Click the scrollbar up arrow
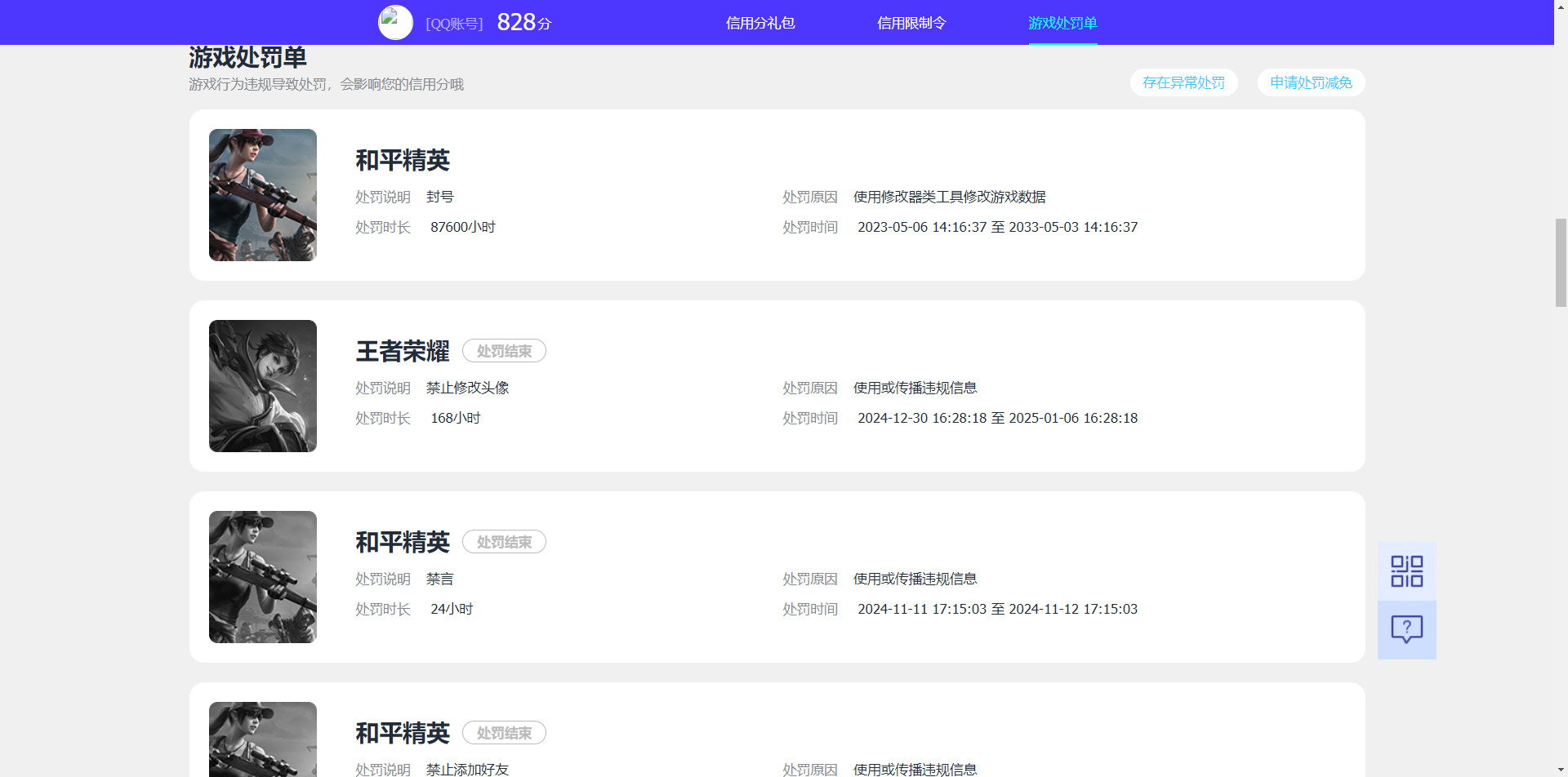 click(x=1561, y=7)
